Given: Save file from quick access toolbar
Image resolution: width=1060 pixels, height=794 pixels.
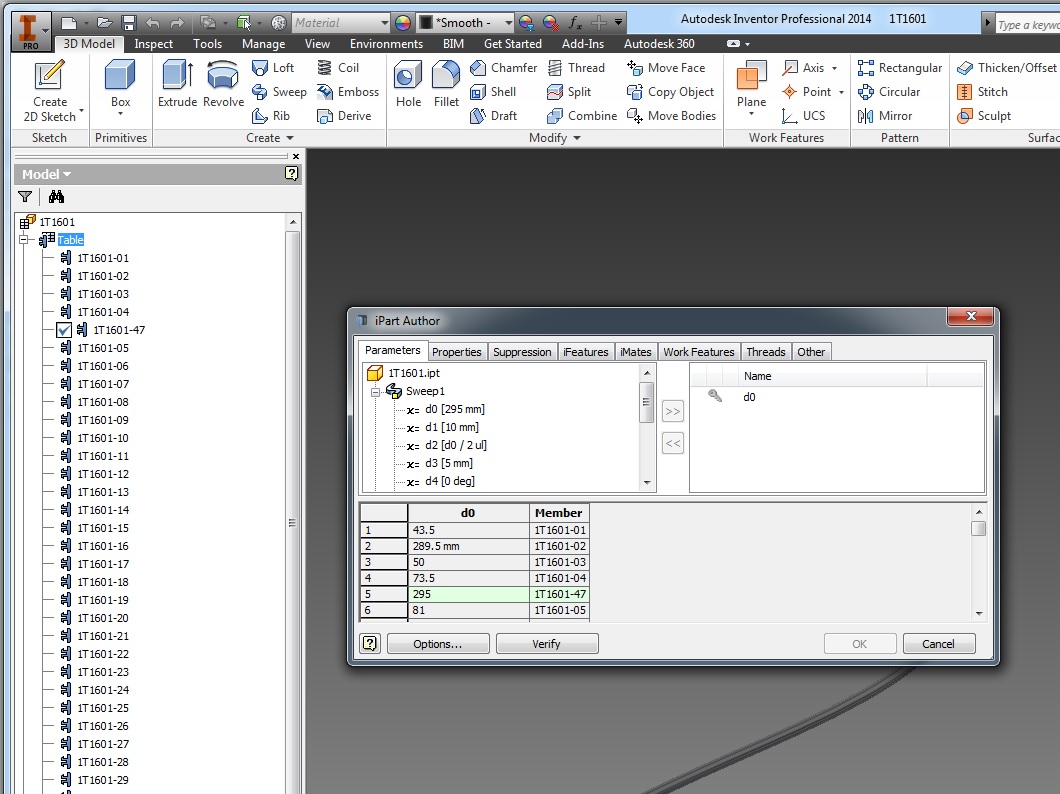Looking at the screenshot, I should (x=129, y=22).
